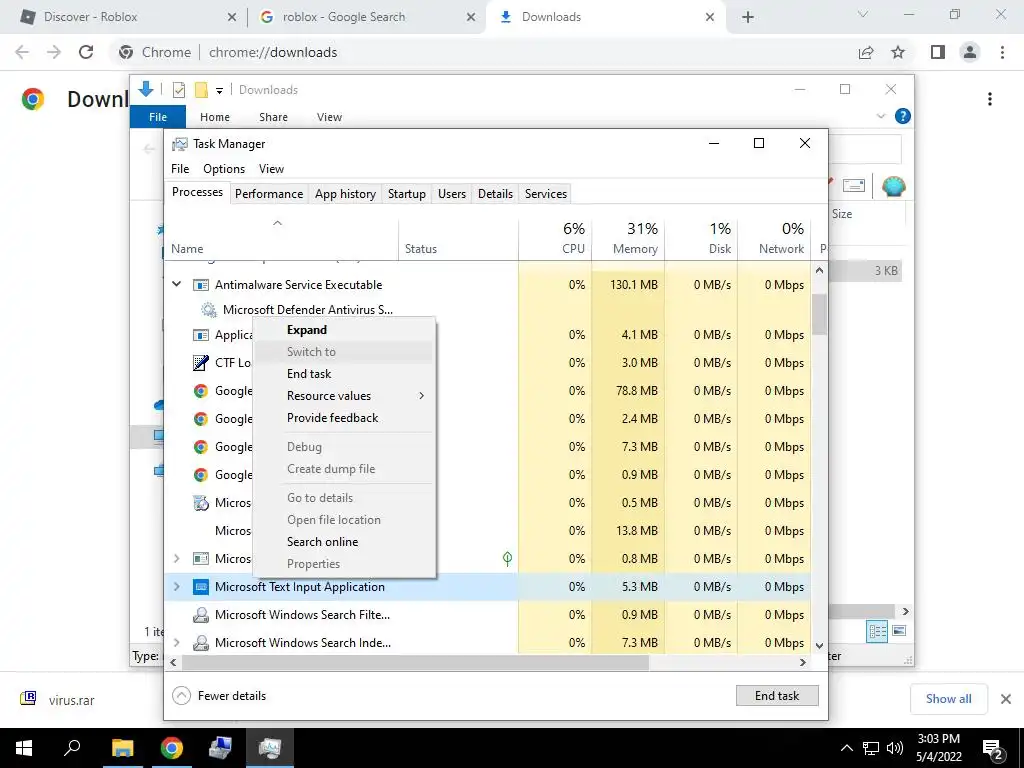
Task: Open the Chrome profile avatar
Action: tap(970, 52)
